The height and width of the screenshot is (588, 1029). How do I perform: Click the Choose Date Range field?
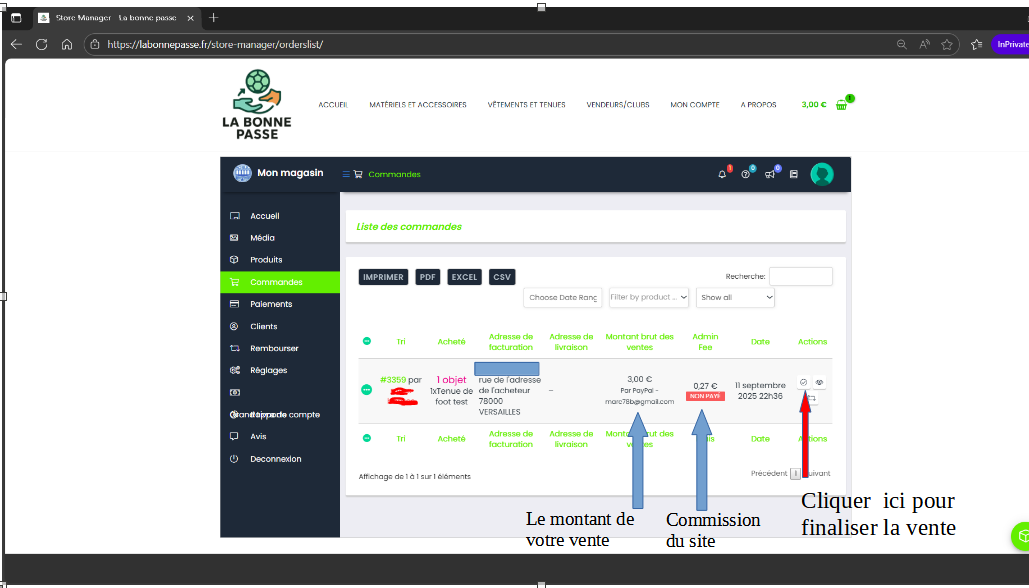click(x=563, y=297)
